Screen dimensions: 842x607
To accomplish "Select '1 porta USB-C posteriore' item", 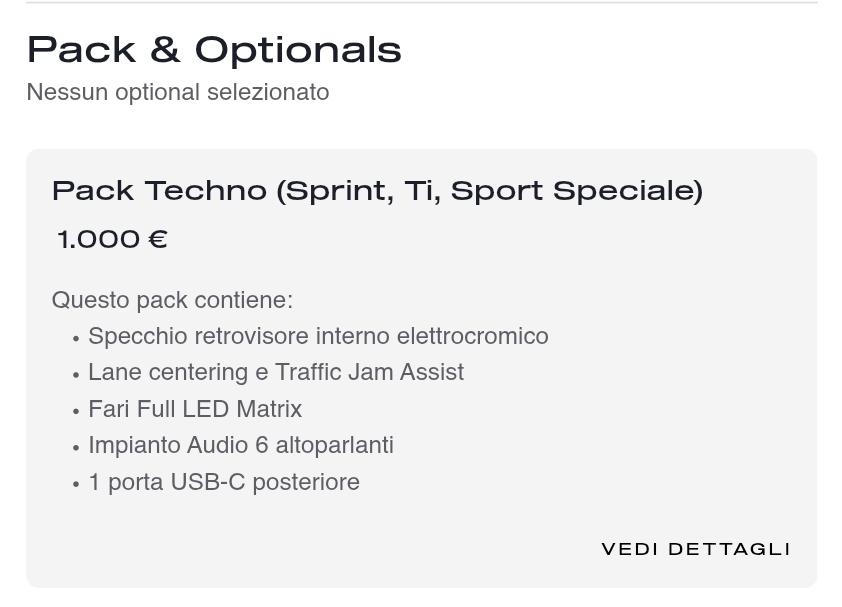I will [x=224, y=482].
